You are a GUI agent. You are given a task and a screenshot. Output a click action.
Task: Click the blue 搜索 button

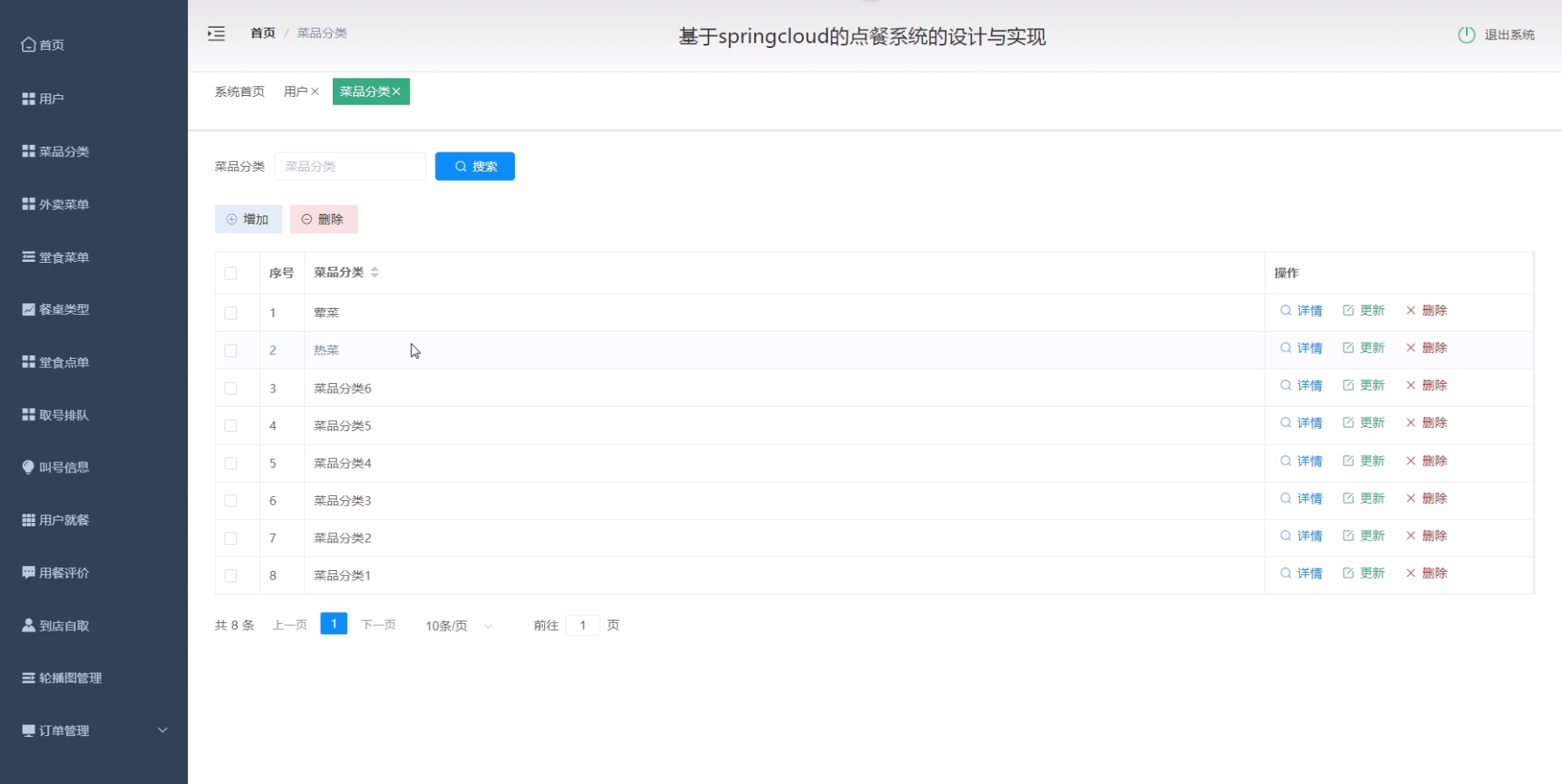475,166
